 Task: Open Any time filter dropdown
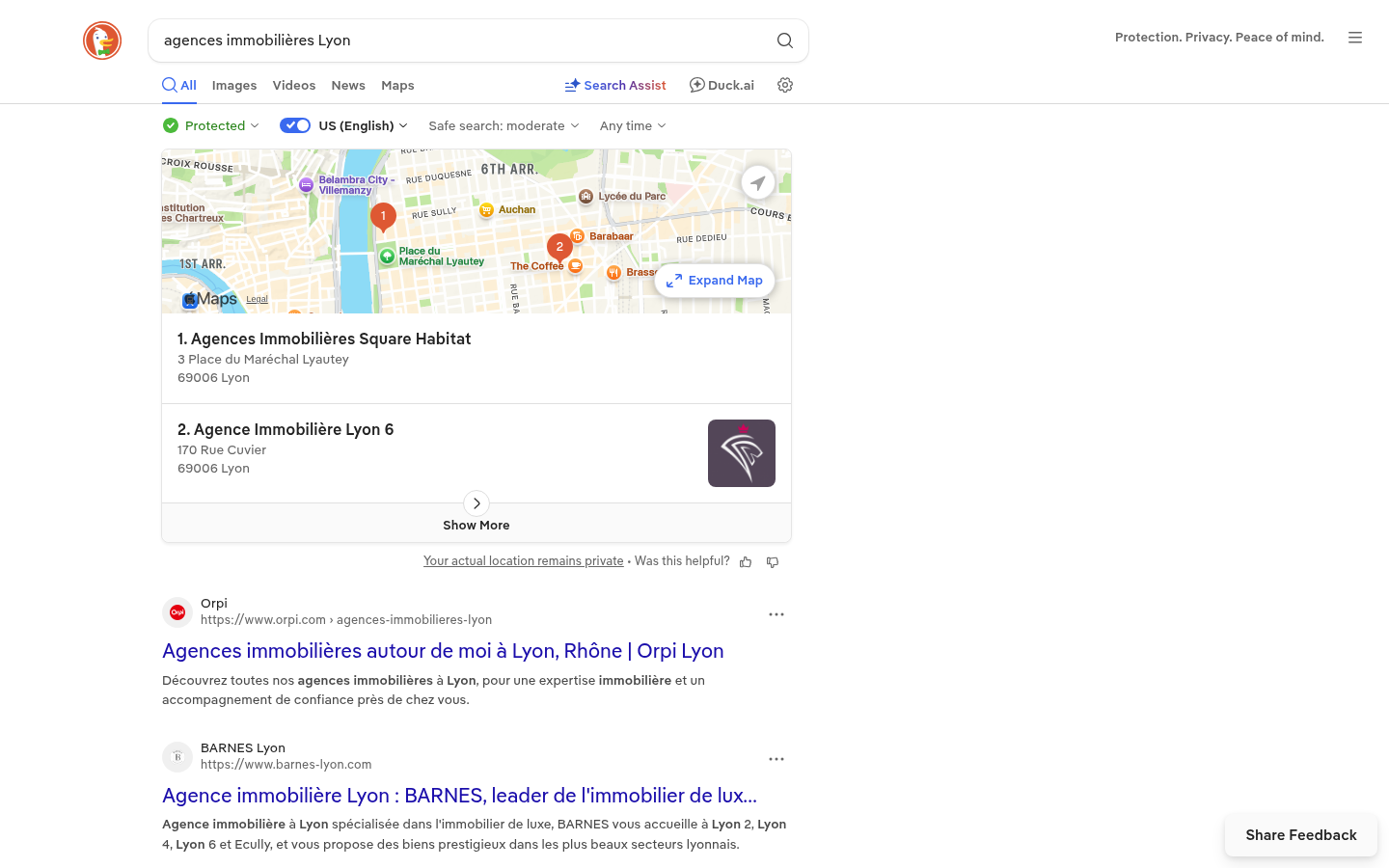click(633, 125)
